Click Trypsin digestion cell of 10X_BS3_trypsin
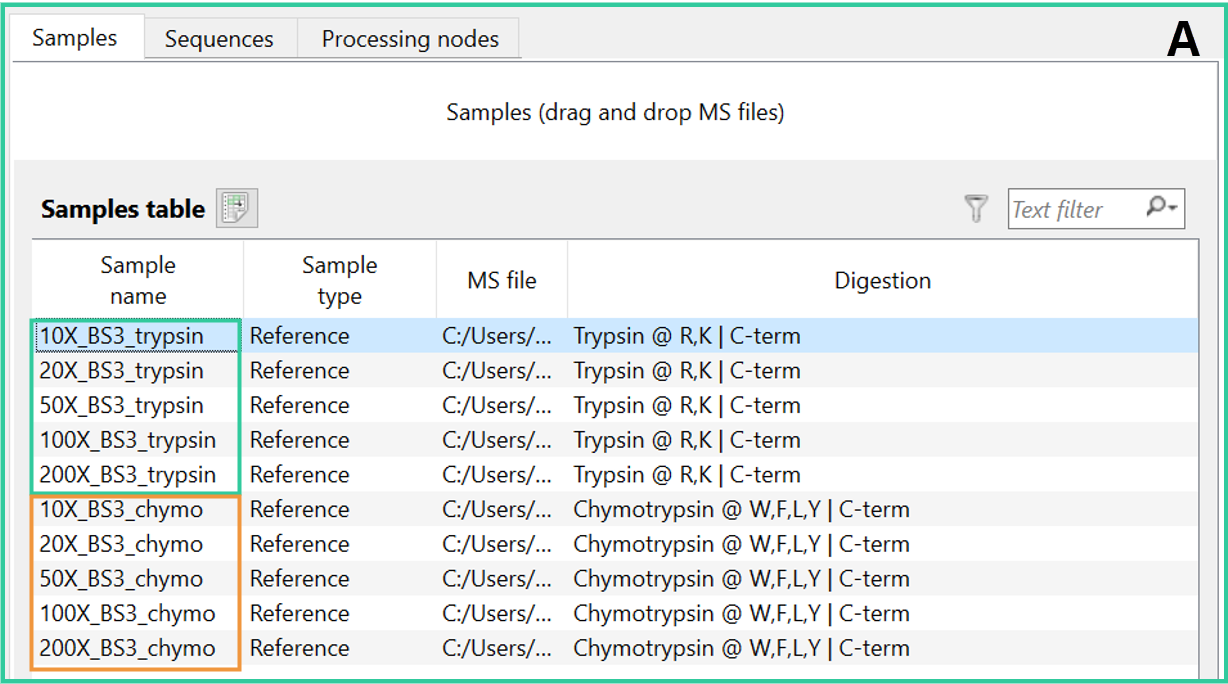This screenshot has width=1228, height=684. [687, 336]
